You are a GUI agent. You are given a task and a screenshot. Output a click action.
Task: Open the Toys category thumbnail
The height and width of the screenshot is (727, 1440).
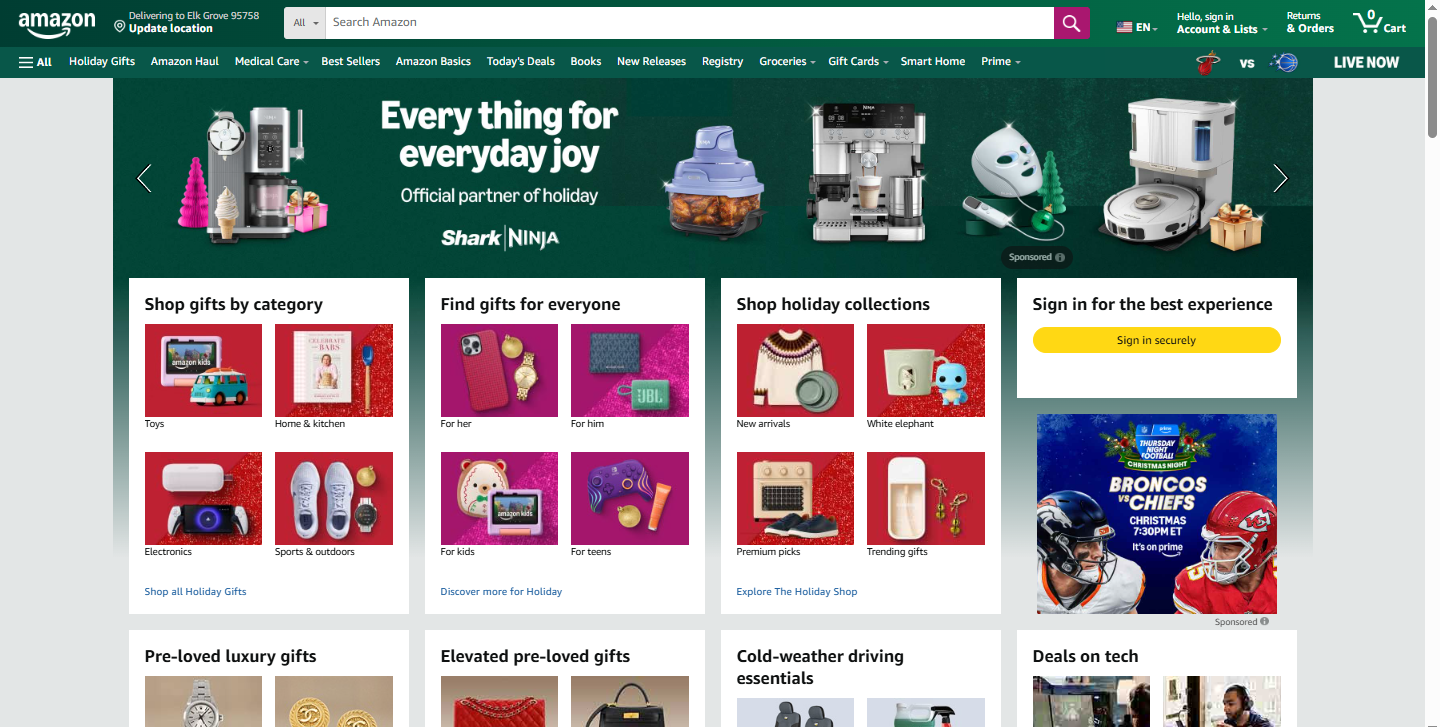click(x=203, y=370)
